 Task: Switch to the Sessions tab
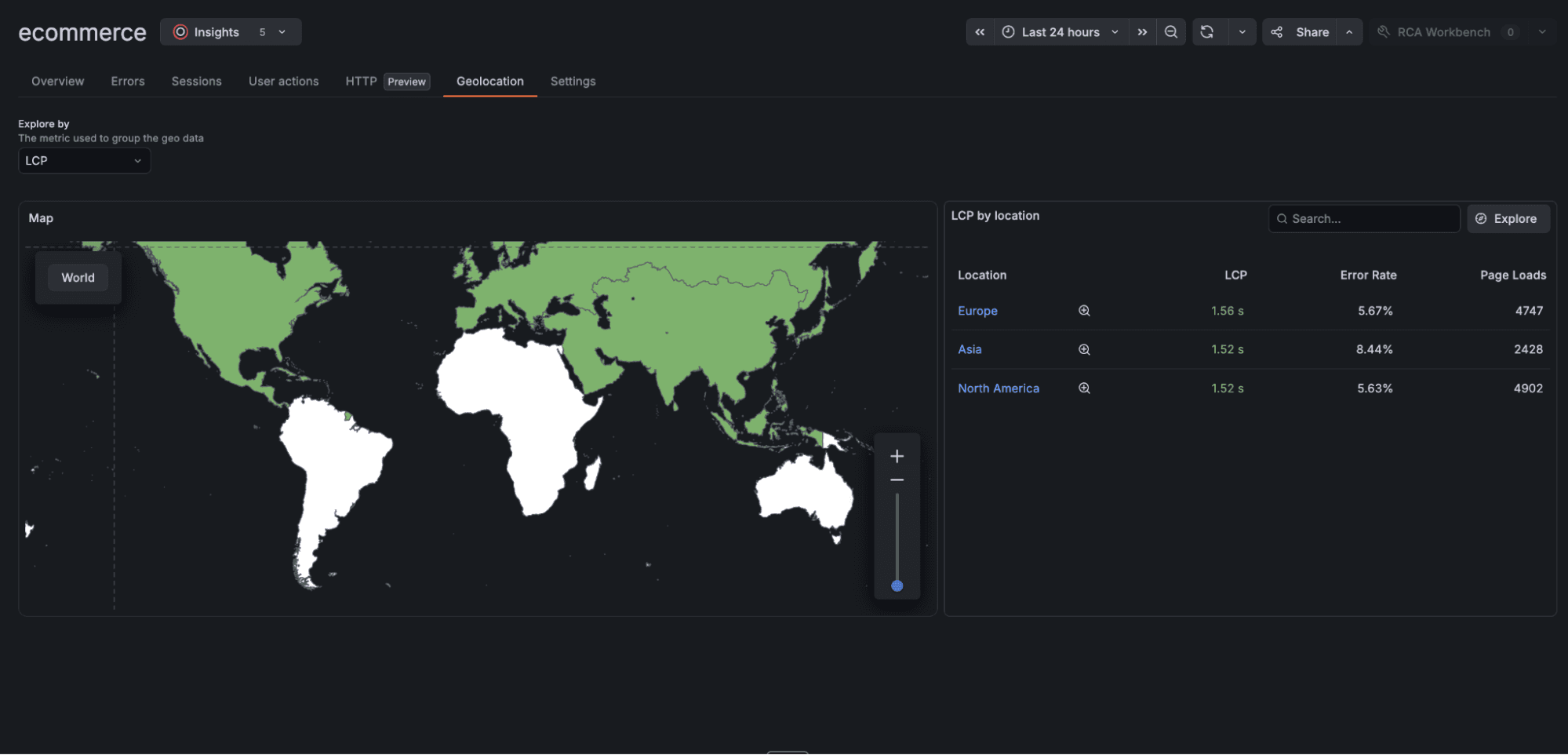(x=197, y=81)
